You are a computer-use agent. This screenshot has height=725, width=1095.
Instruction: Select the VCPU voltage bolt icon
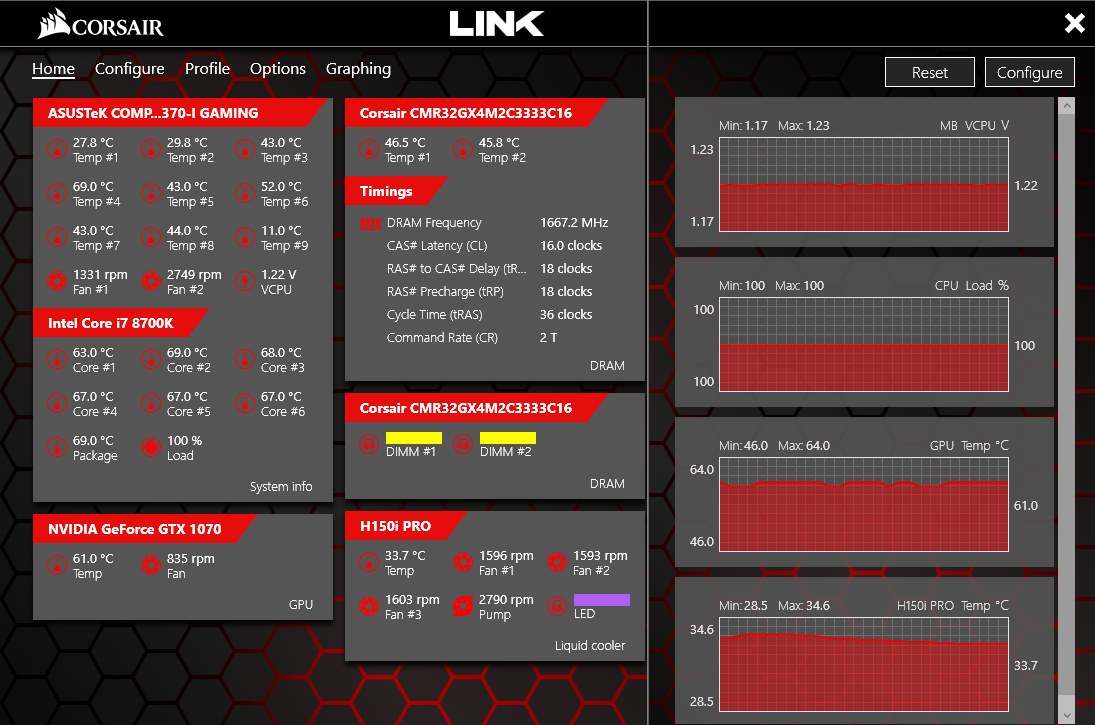point(244,281)
